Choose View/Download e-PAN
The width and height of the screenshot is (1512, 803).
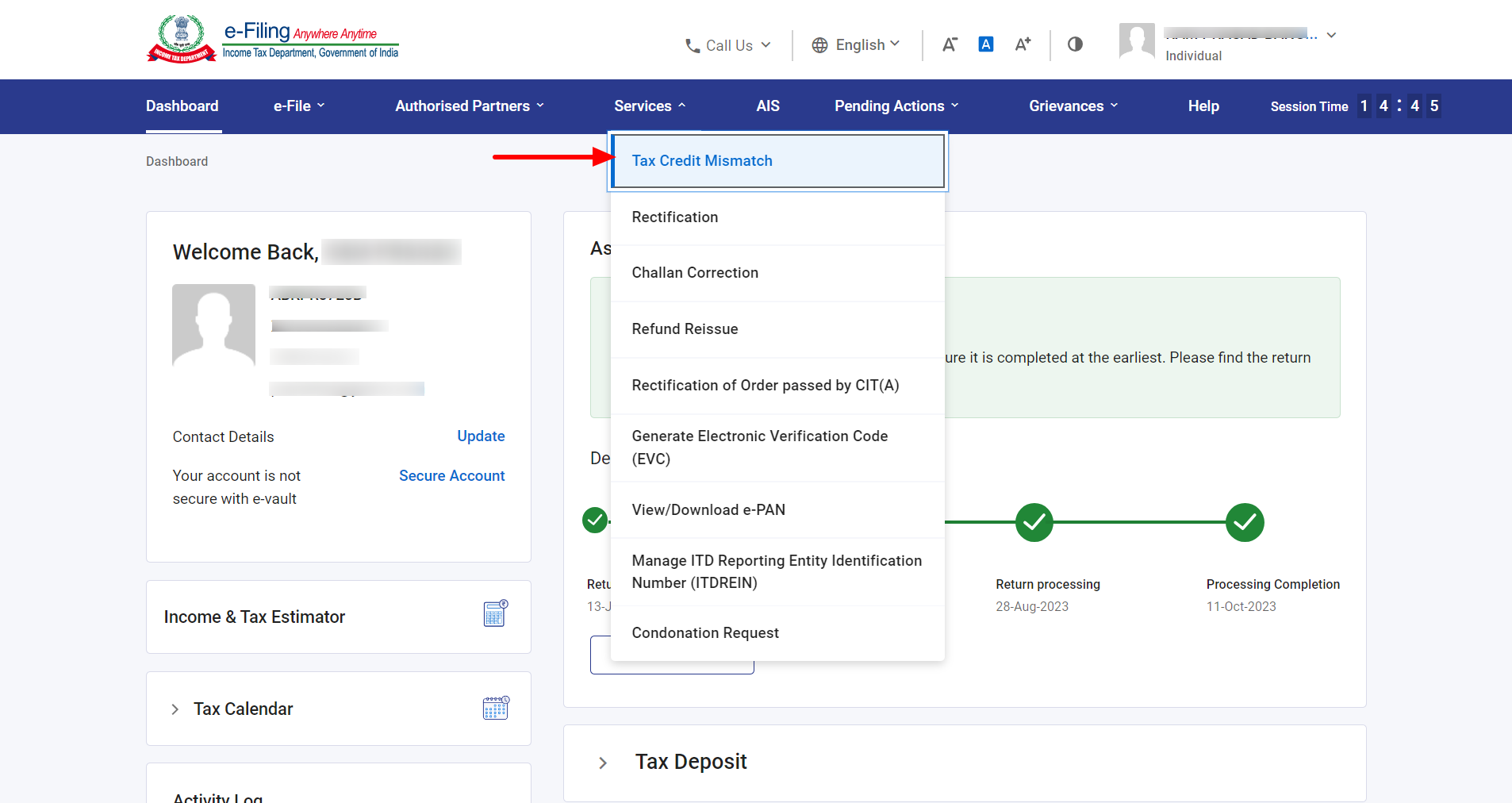pos(778,510)
